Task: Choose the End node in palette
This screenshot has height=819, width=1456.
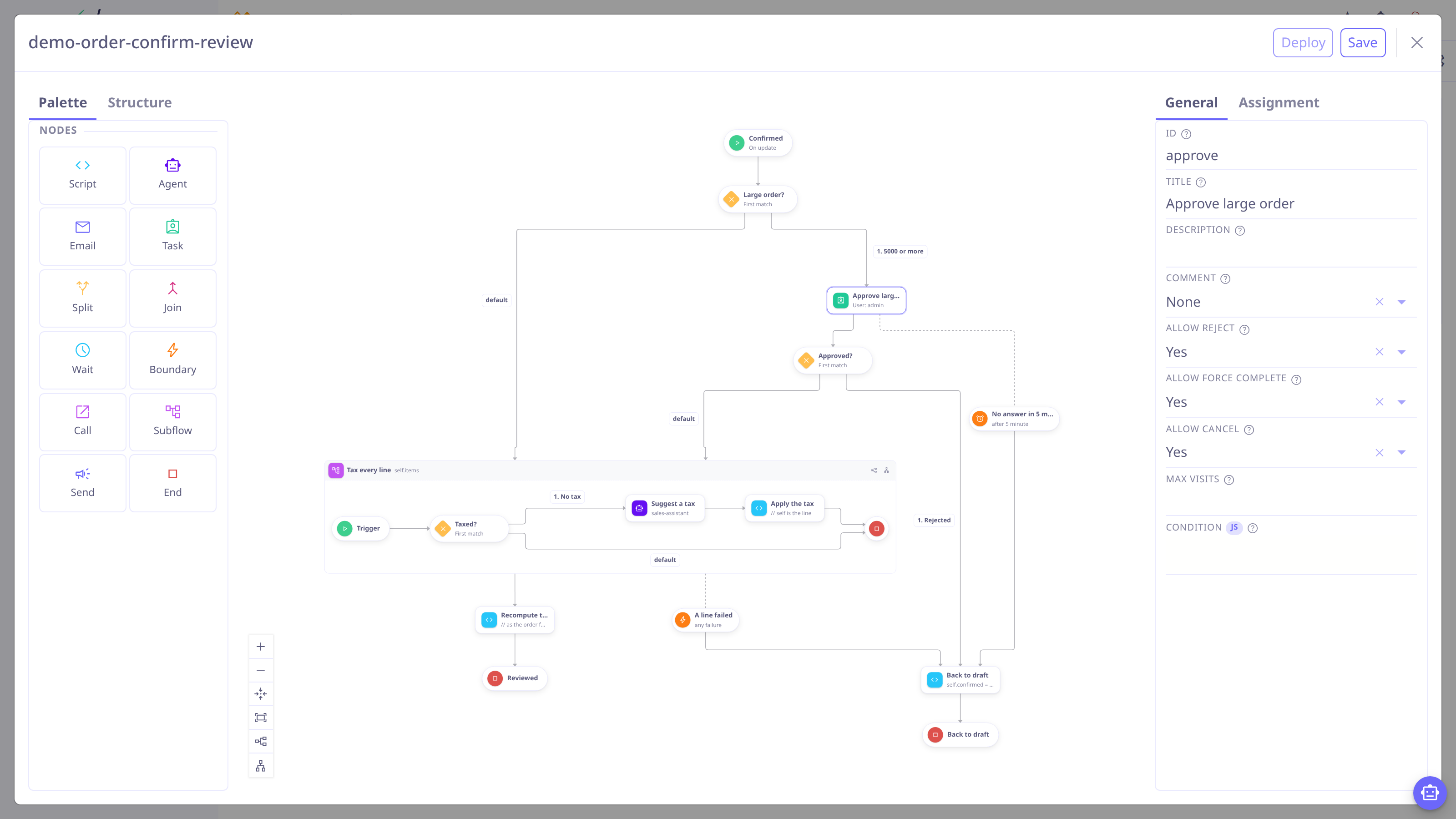Action: [x=172, y=483]
